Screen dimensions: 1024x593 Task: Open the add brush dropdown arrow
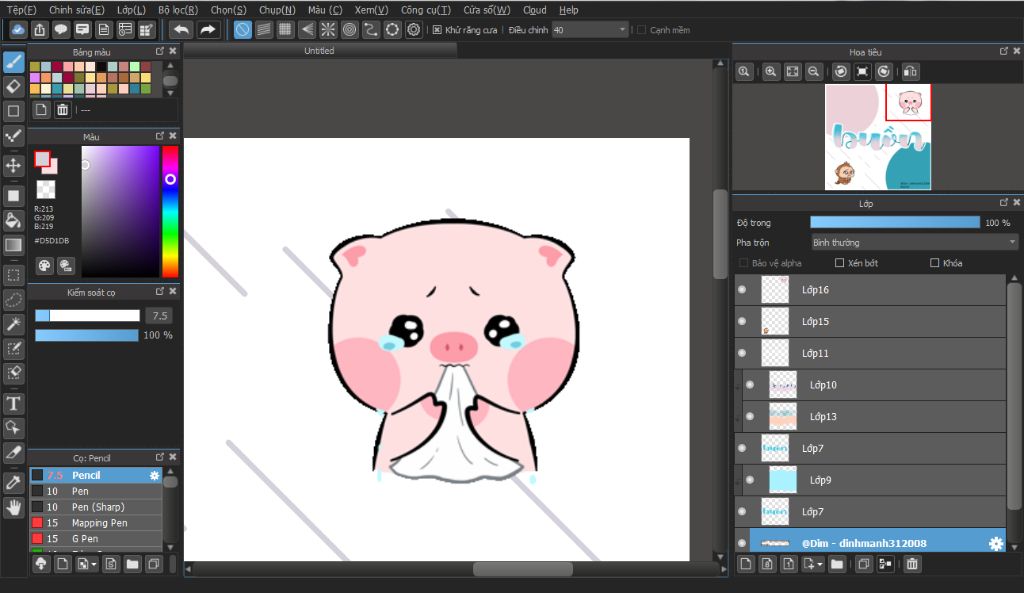coord(94,564)
